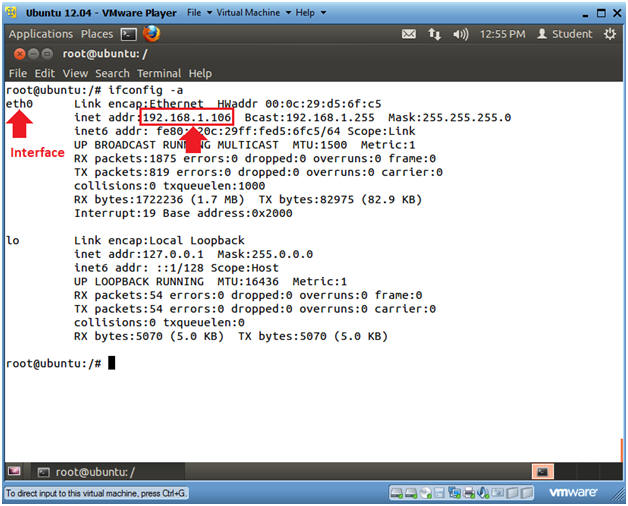
Task: Click the txqueuelen:1000 text
Action: [214, 186]
